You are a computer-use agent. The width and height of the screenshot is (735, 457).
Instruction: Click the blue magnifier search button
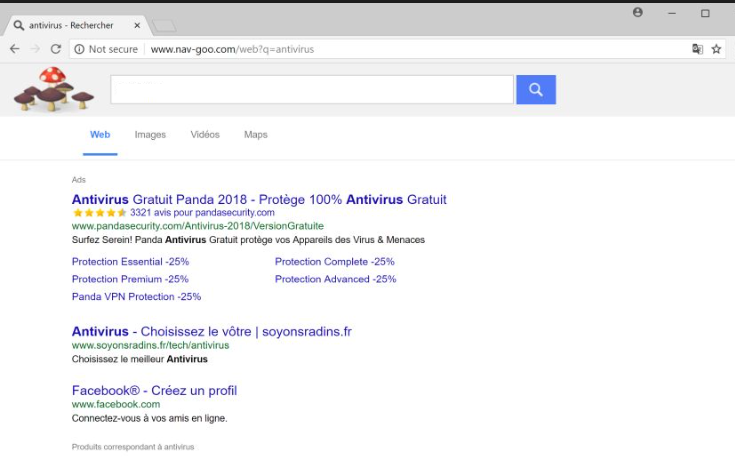pos(535,90)
